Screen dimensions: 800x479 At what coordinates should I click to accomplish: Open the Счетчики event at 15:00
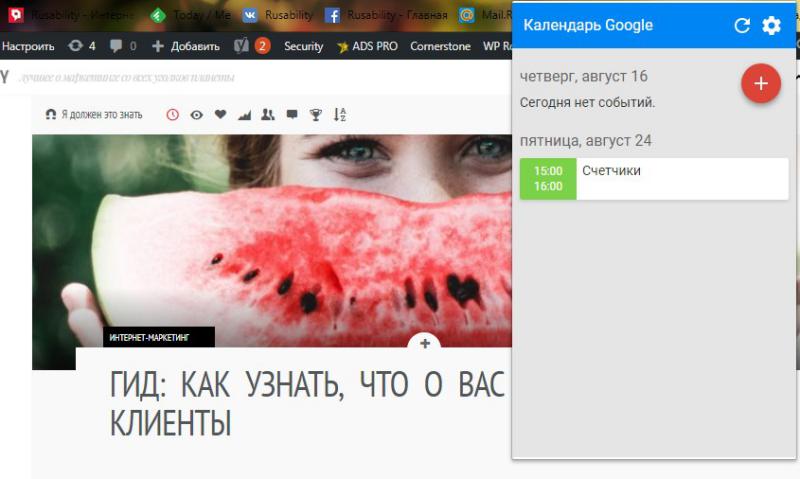[x=654, y=179]
